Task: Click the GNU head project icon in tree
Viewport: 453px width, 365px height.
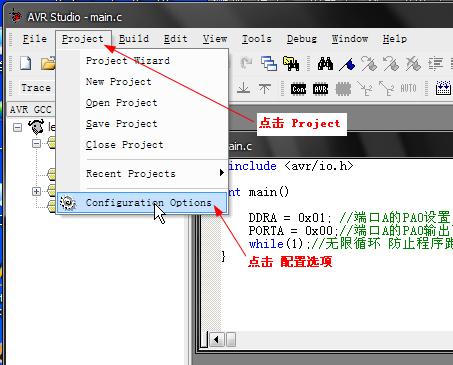Action: [x=36, y=127]
